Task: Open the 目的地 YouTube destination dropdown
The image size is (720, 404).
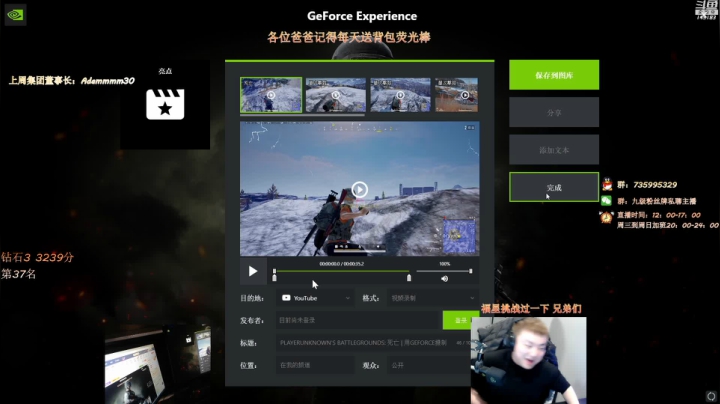Action: (315, 298)
